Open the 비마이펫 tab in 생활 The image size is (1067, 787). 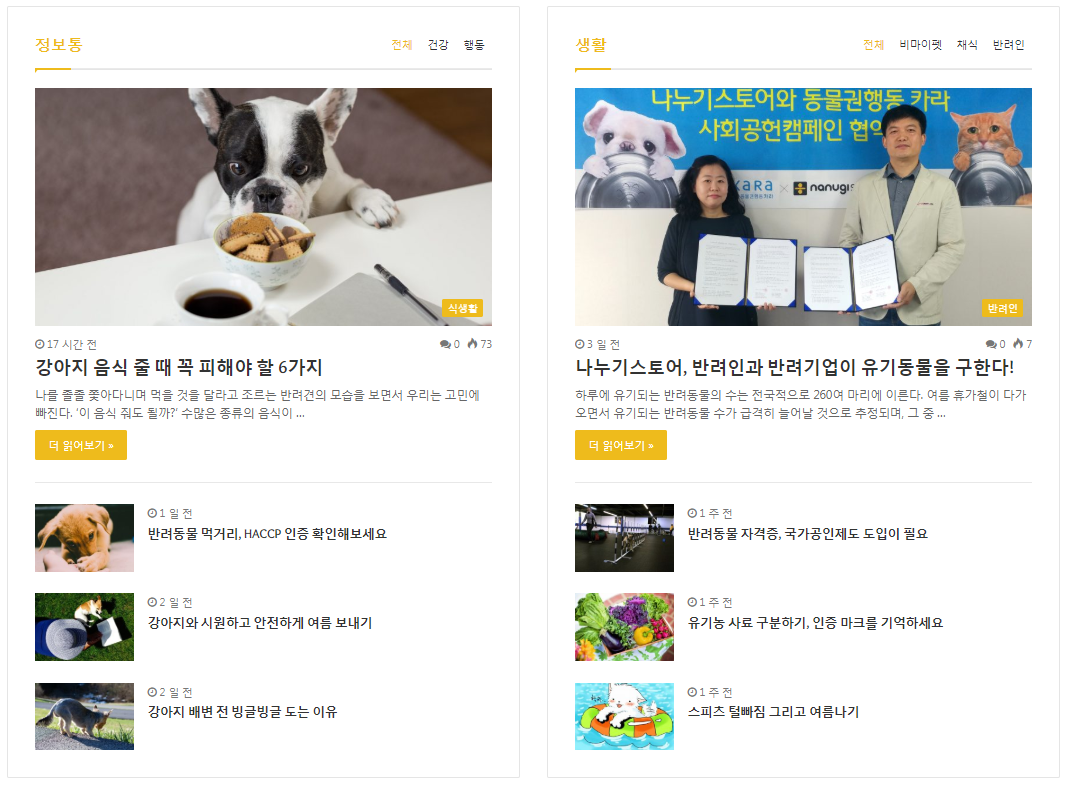[x=920, y=45]
